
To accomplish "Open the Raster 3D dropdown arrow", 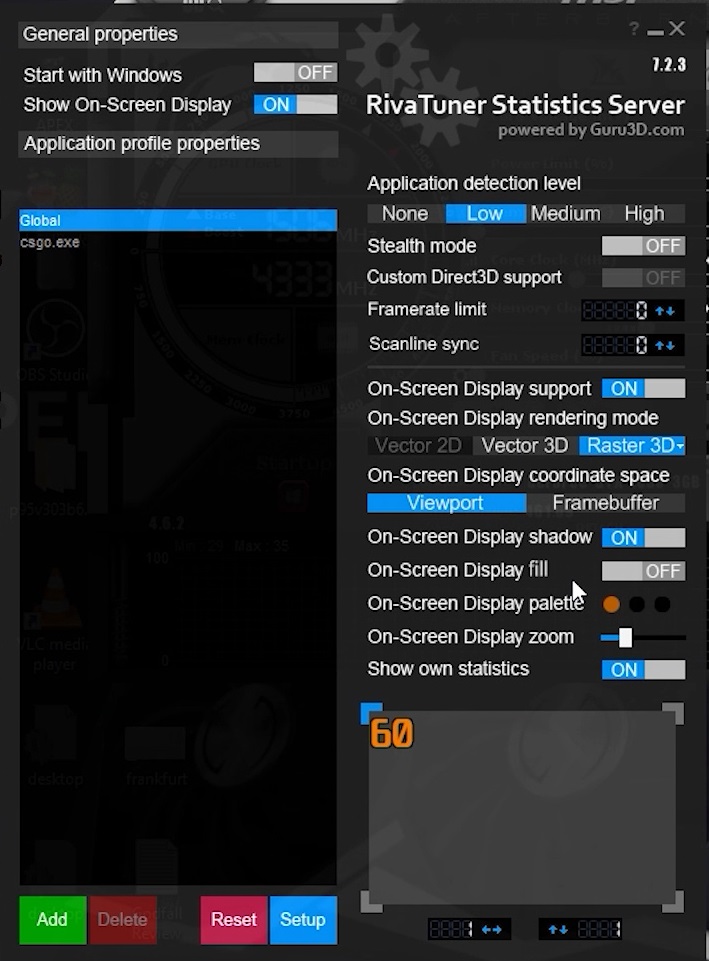I will point(680,446).
